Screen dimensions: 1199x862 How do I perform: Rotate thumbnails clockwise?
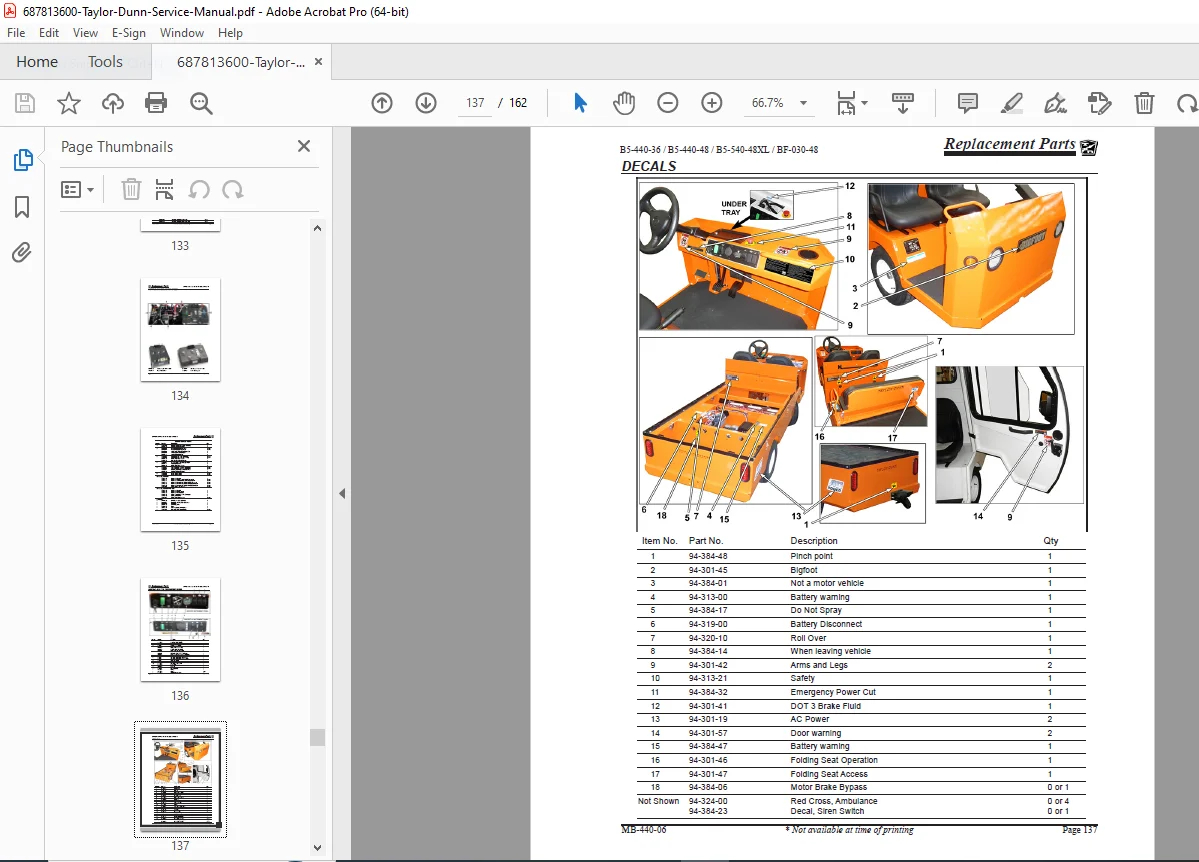point(232,189)
